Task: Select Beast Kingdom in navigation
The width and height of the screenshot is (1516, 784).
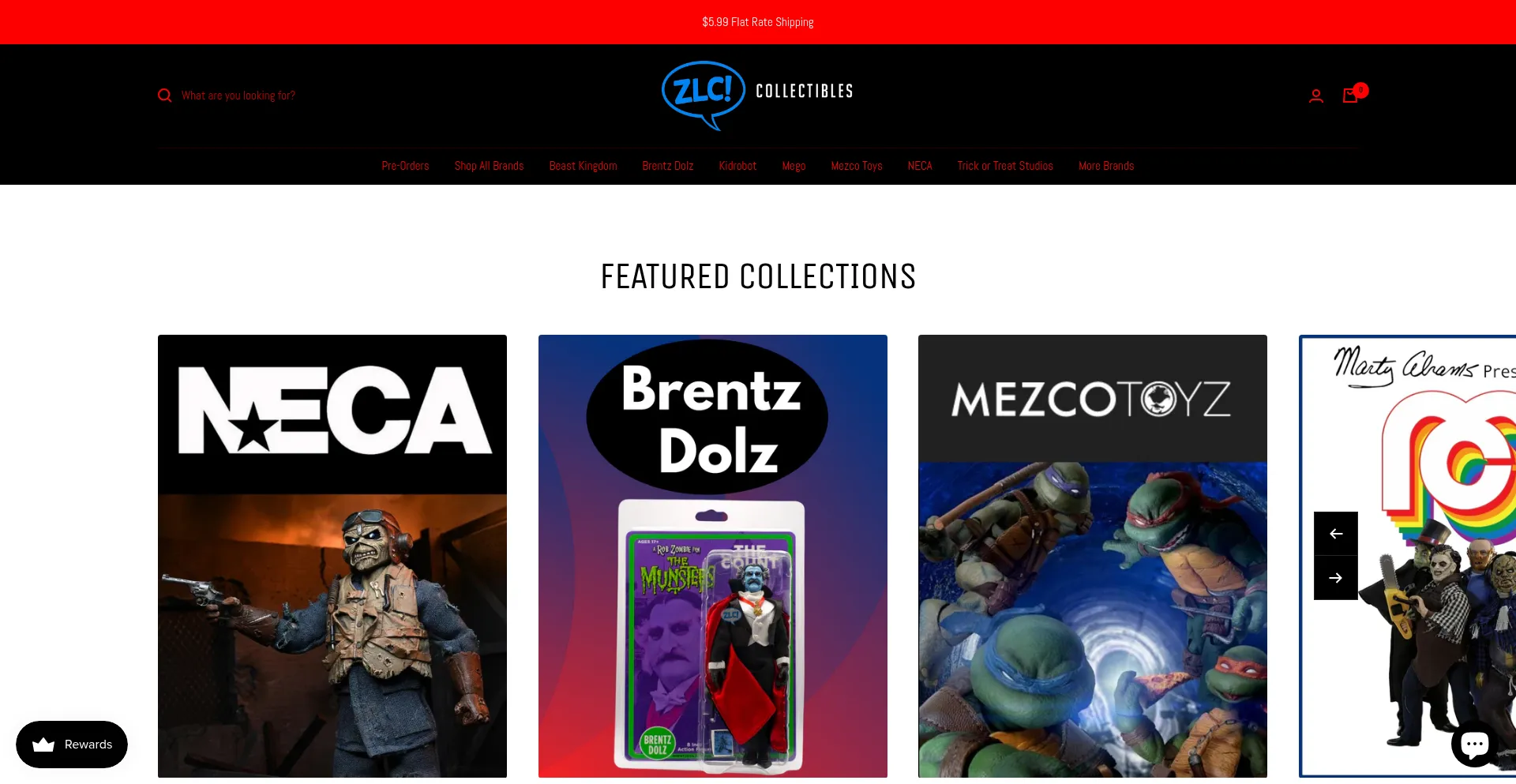Action: (583, 166)
